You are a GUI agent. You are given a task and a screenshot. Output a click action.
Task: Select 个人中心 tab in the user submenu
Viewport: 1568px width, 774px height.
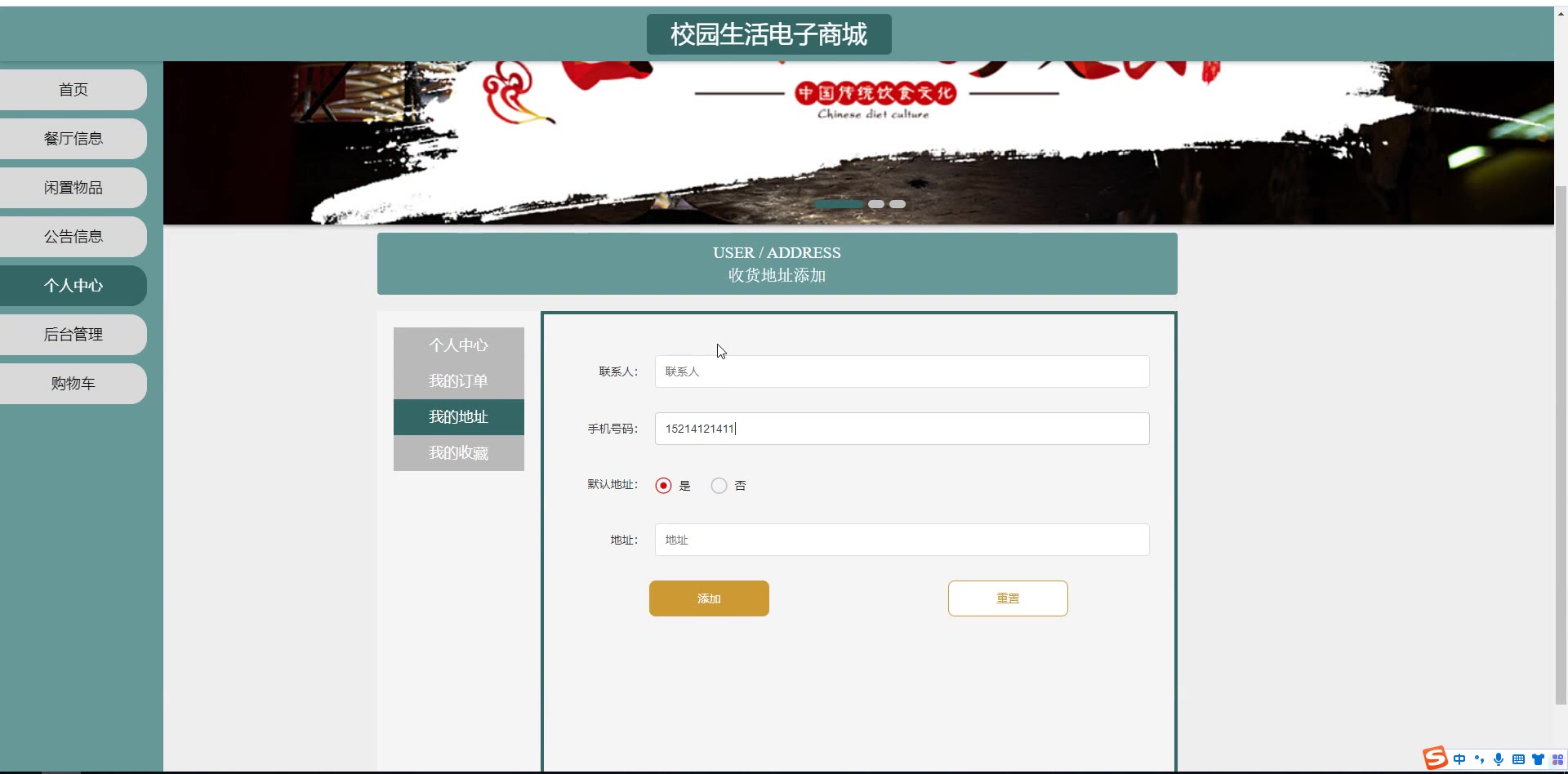[x=459, y=345]
